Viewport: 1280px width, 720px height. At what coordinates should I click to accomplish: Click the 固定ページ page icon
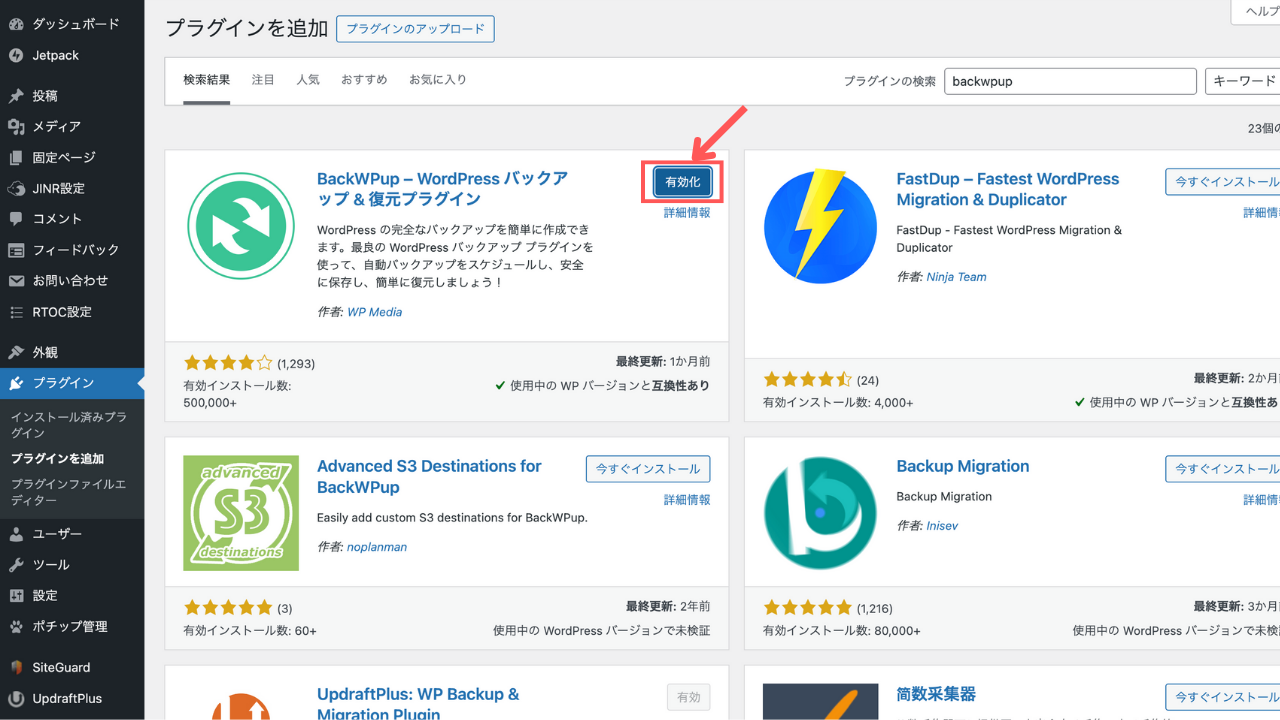pos(16,158)
